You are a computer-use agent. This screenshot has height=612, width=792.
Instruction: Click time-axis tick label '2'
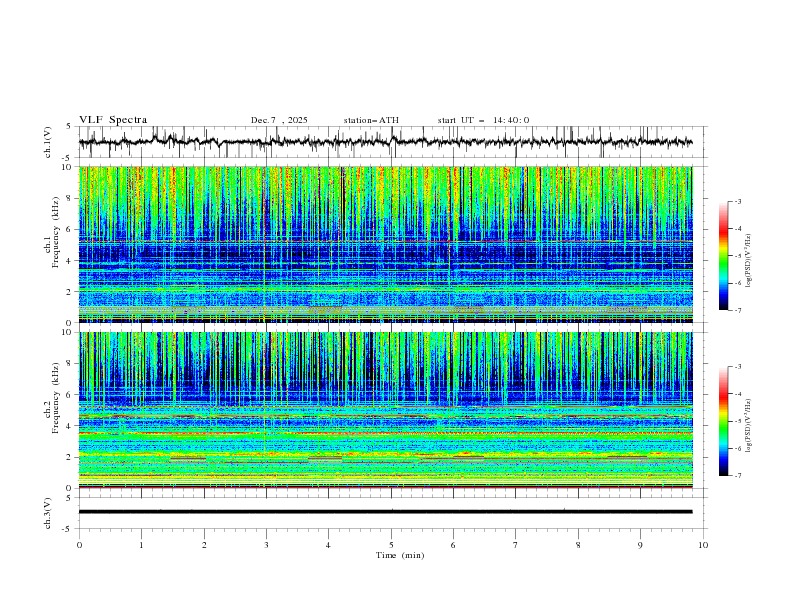click(x=204, y=545)
